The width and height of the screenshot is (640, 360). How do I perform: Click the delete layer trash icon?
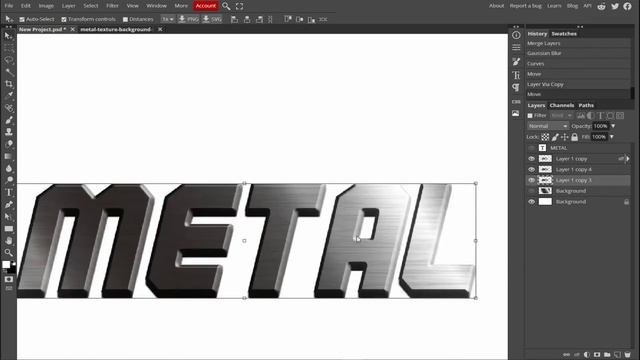(627, 355)
